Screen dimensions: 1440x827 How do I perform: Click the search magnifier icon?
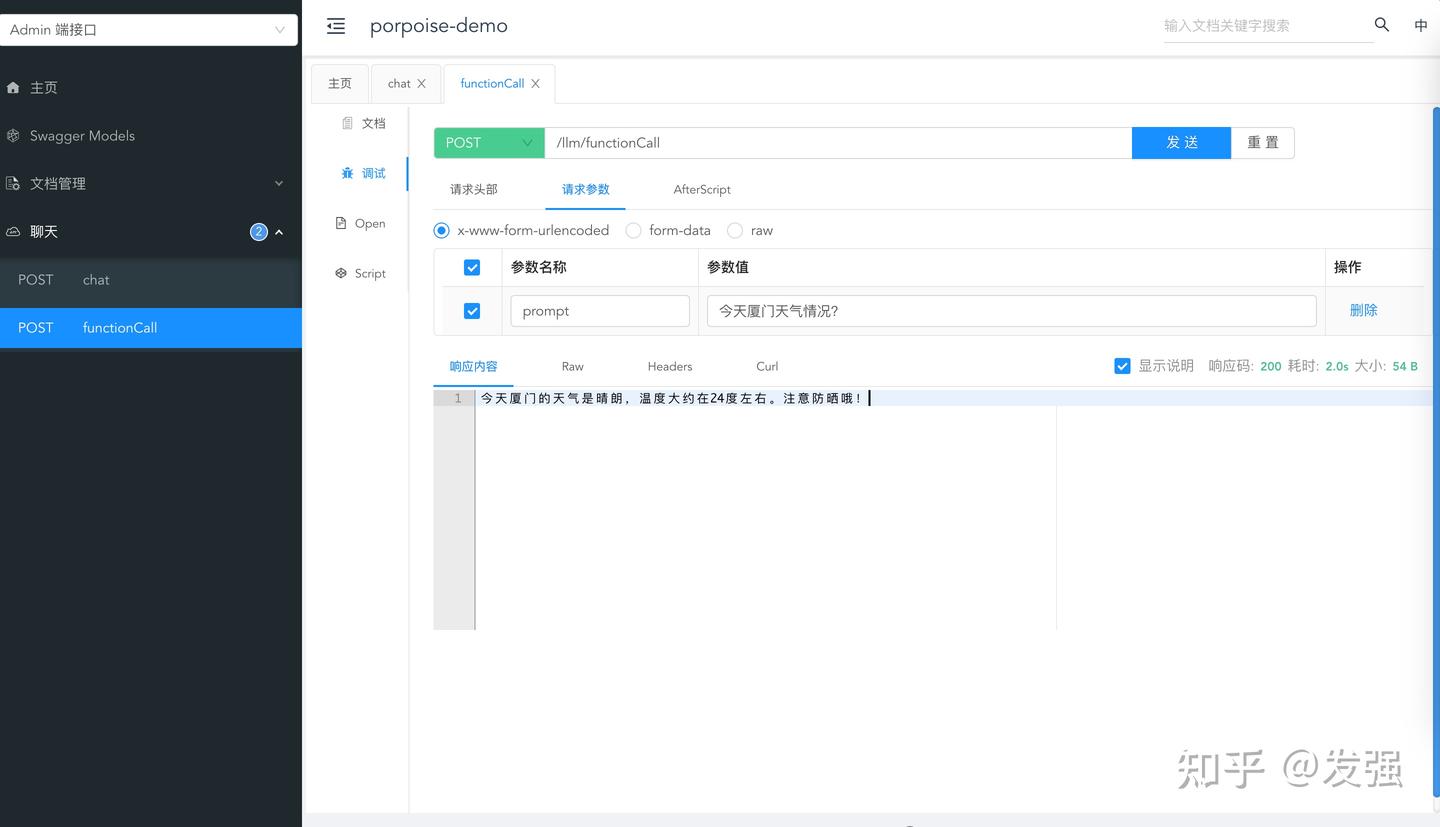coord(1382,25)
